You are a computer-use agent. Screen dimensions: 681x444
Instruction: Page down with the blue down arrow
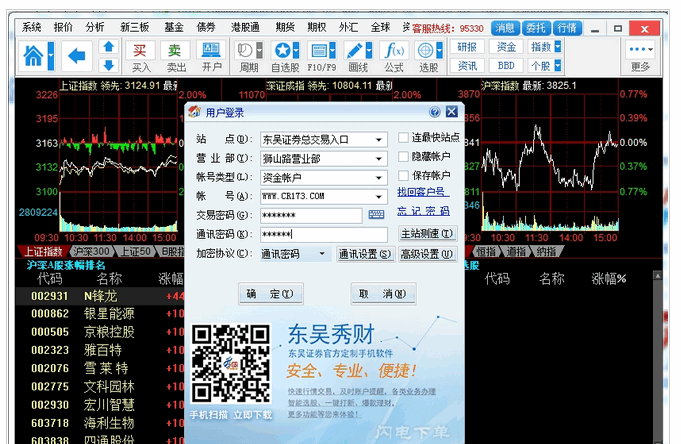[x=109, y=65]
